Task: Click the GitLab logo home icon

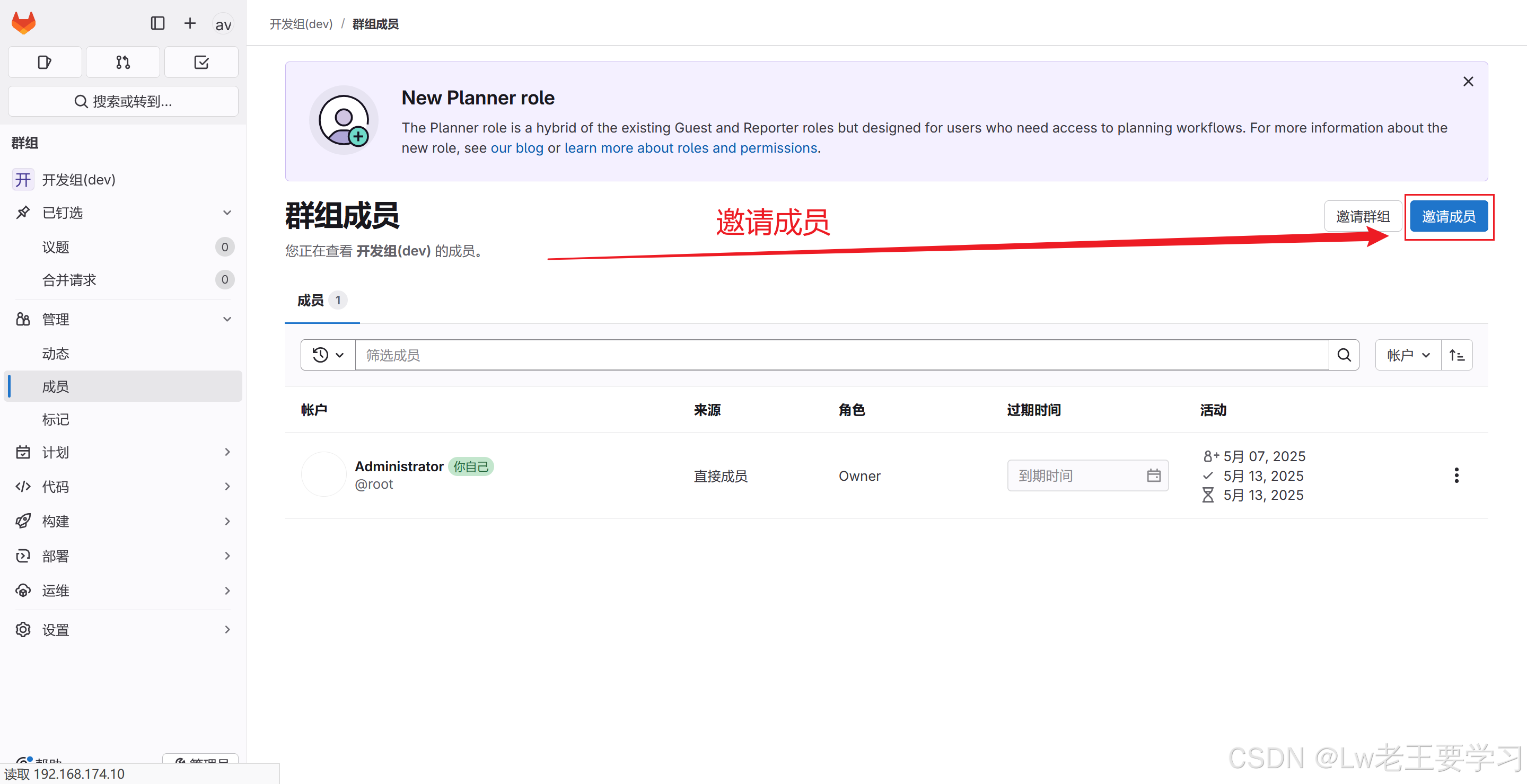Action: [24, 23]
